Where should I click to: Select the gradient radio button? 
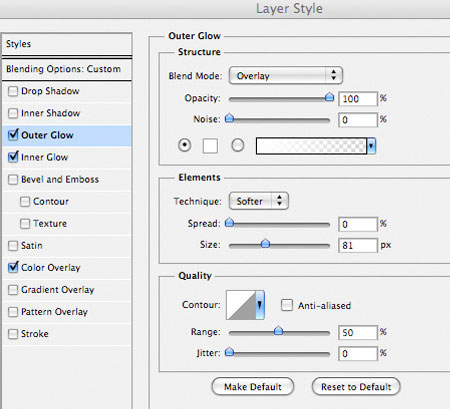pos(238,145)
